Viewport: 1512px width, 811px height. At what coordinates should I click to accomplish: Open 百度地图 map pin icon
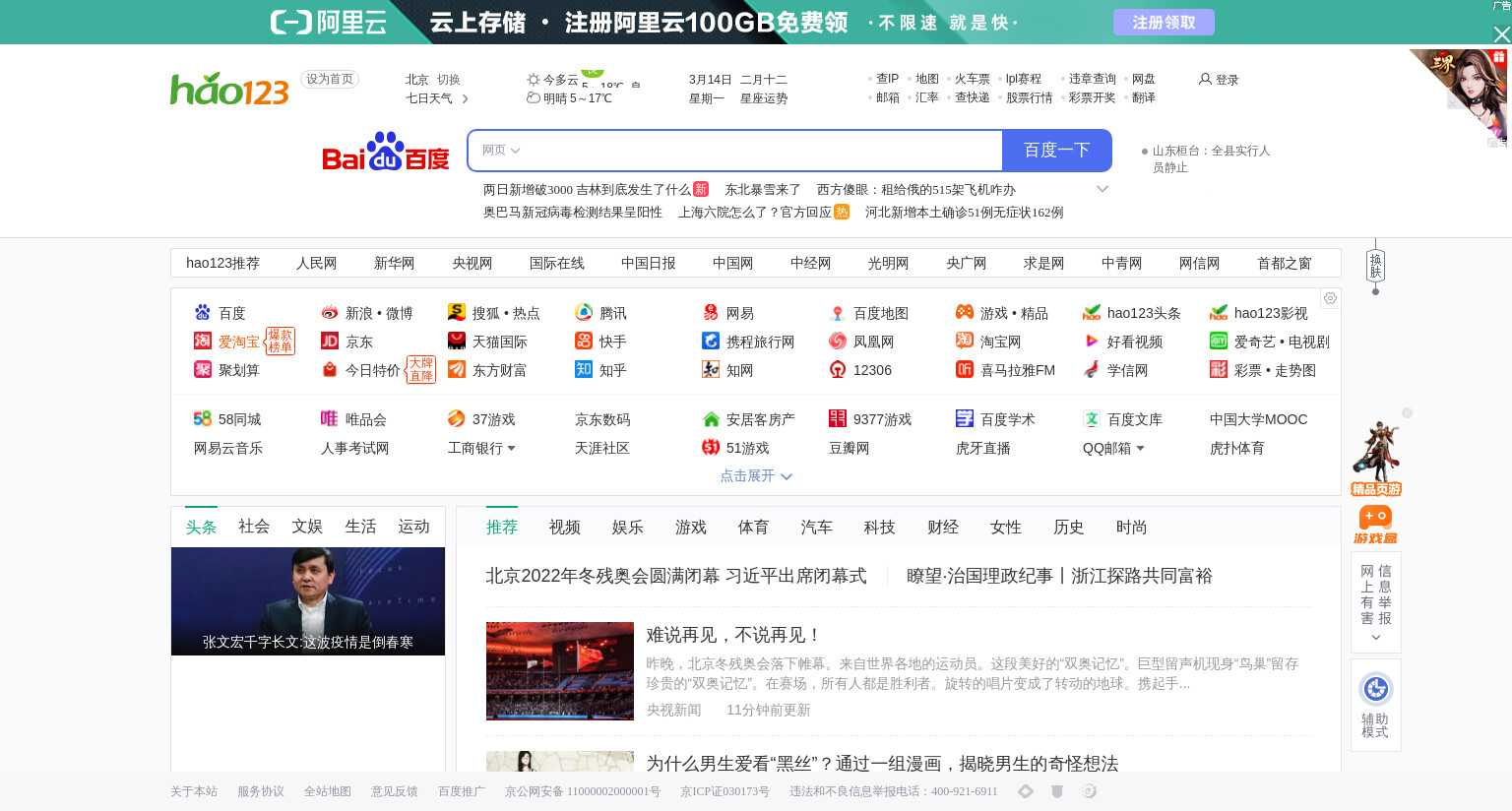click(x=838, y=313)
